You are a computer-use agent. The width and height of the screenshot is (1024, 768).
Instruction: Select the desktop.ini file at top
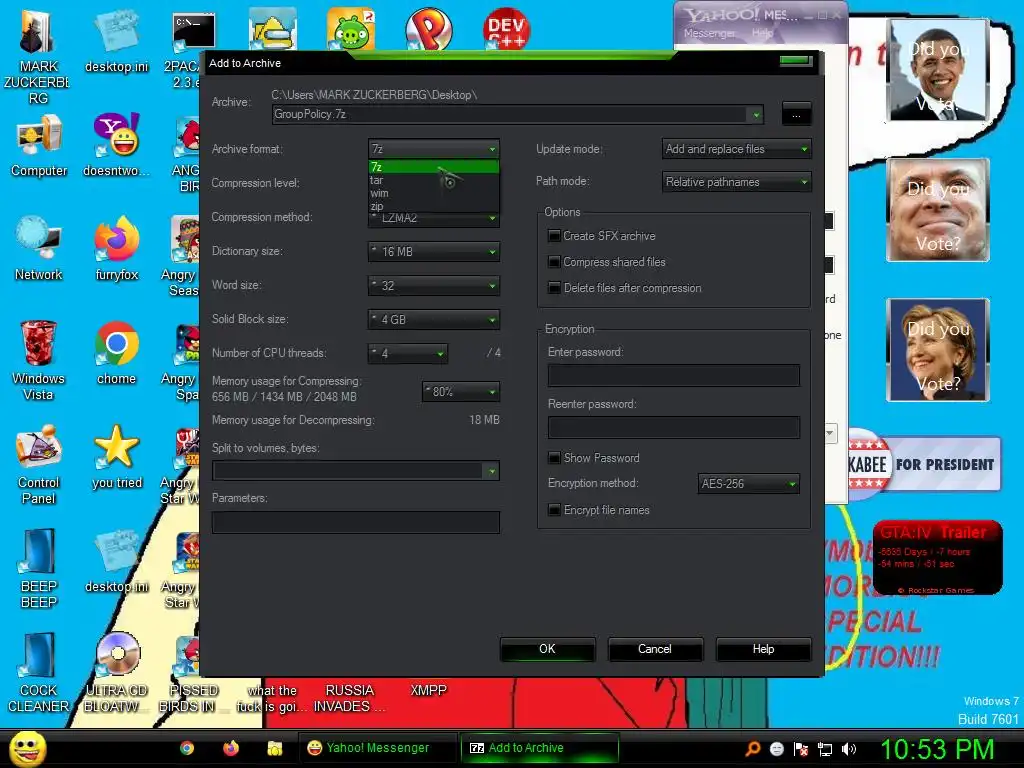point(116,40)
